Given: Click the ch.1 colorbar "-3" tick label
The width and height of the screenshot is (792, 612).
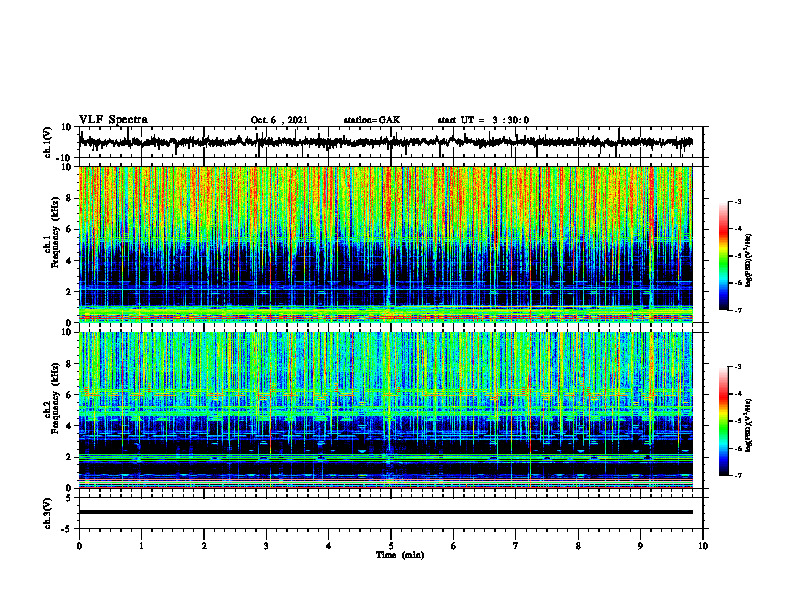Looking at the screenshot, I should 737,201.
